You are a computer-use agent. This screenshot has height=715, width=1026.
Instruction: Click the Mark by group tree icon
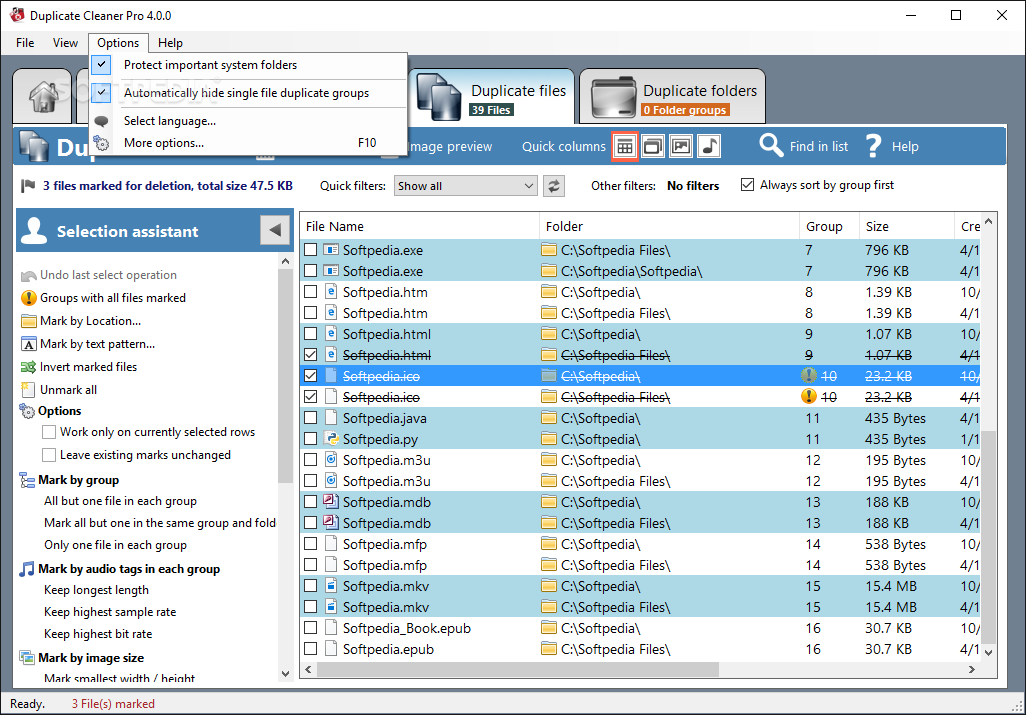pyautogui.click(x=27, y=480)
